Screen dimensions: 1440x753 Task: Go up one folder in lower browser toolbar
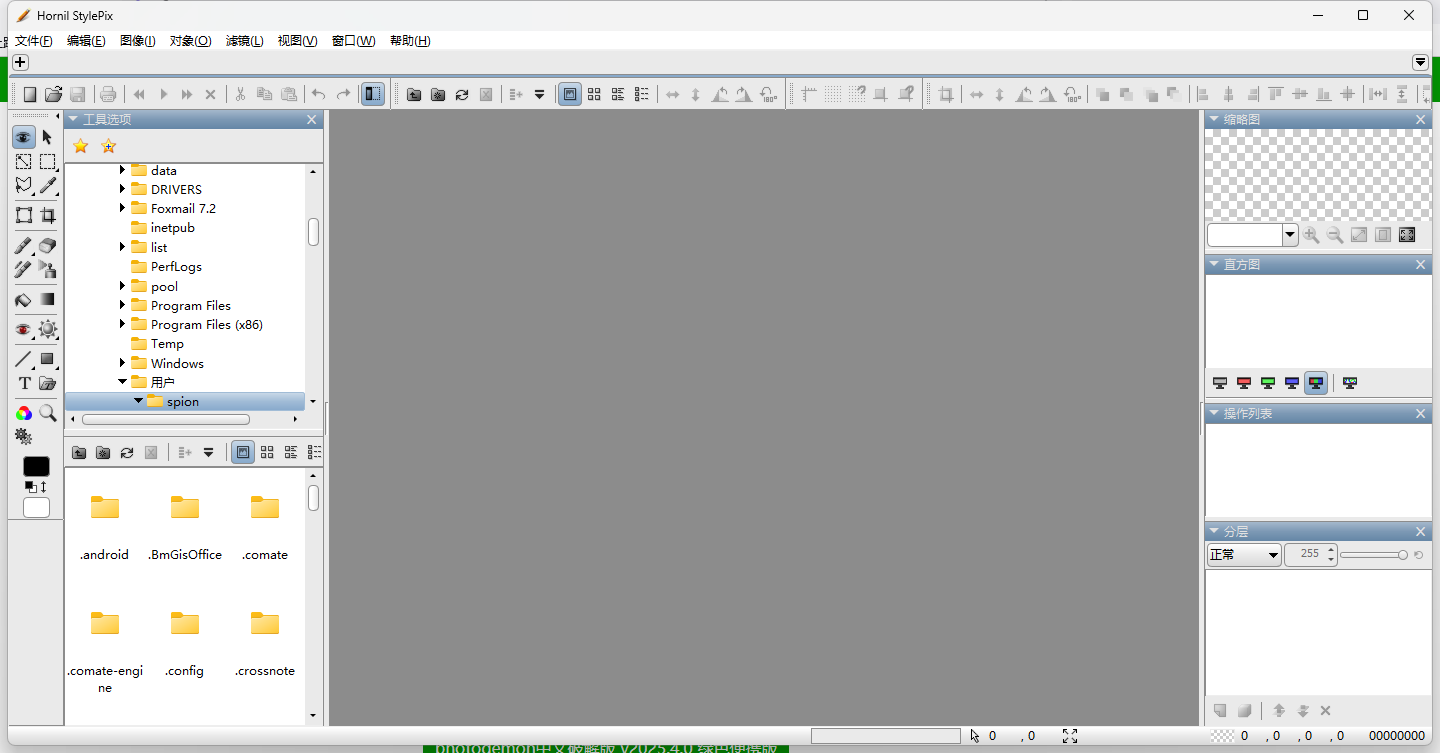[x=79, y=453]
